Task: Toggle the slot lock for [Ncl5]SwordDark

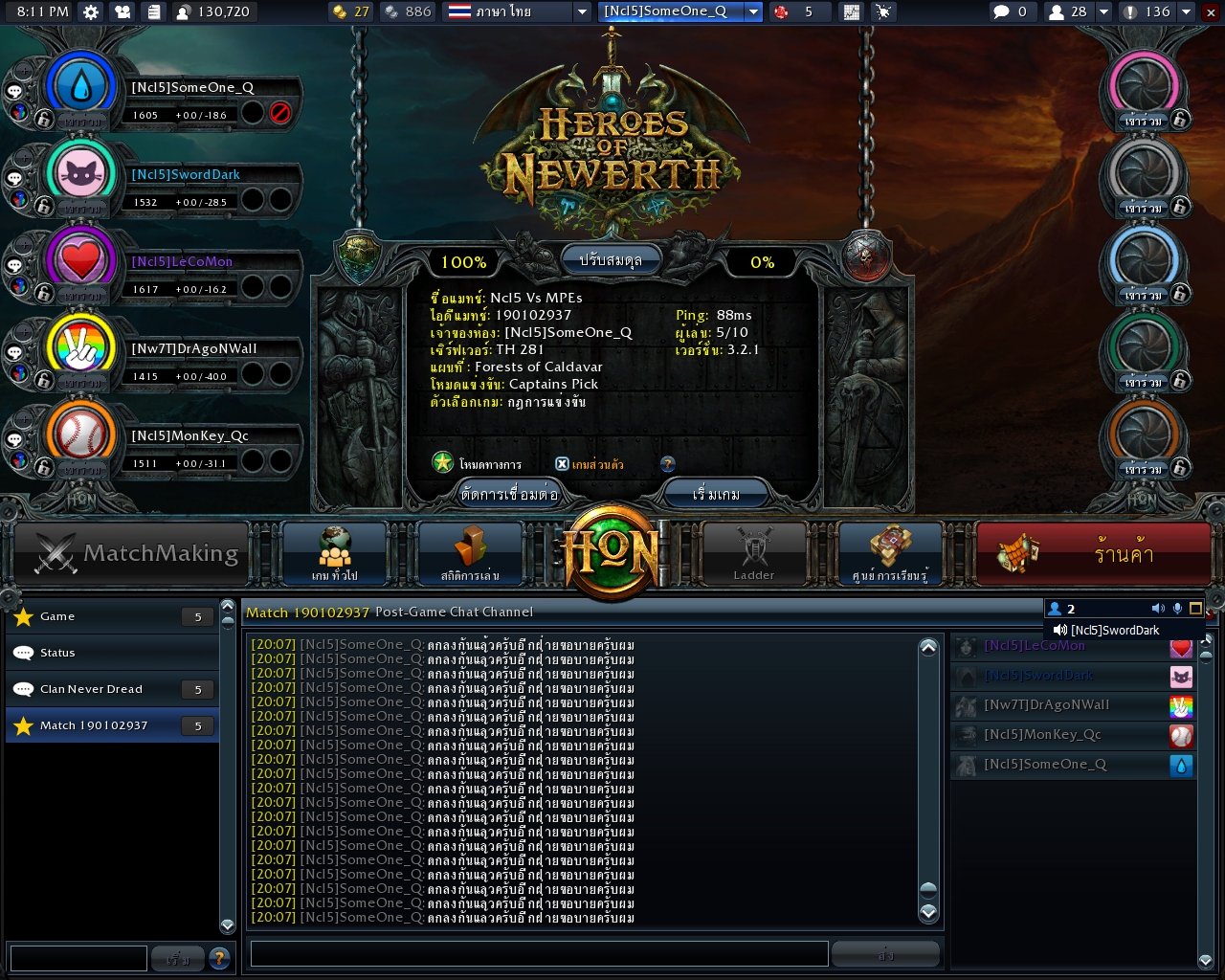Action: (44, 206)
